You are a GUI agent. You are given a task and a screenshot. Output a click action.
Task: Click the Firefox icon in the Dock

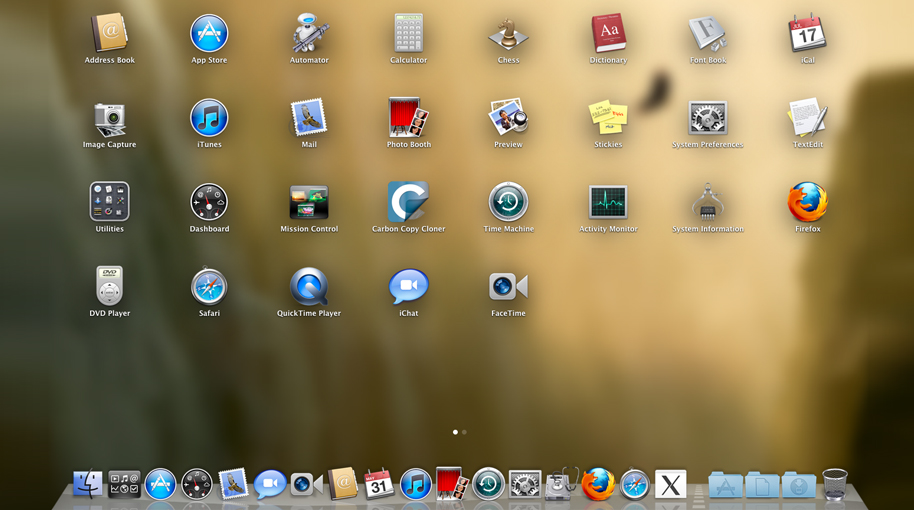tap(598, 484)
